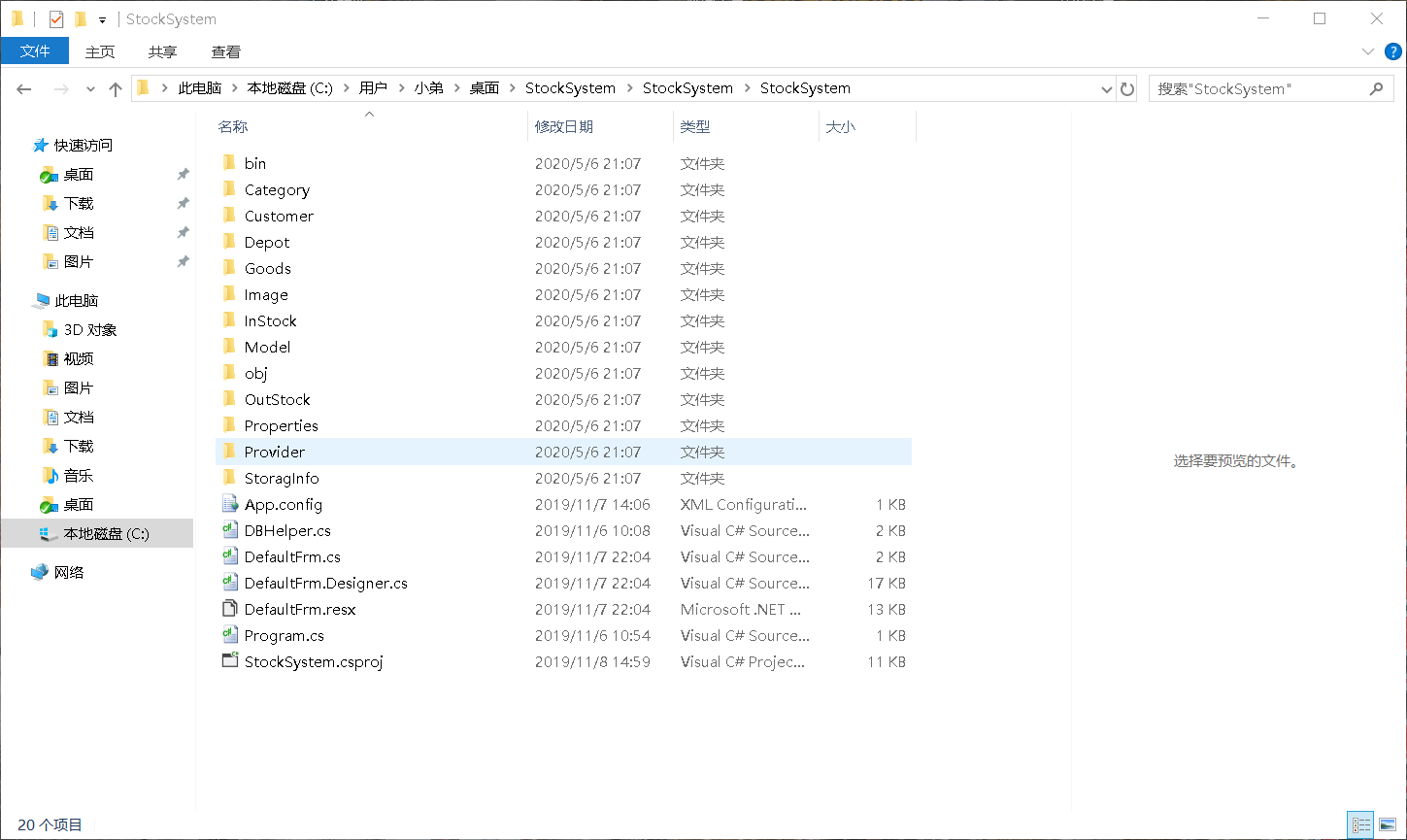Select the OutStock folder icon

229,399
